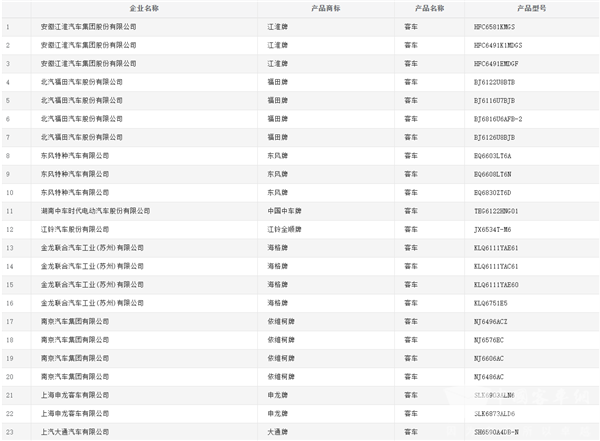This screenshot has height=441, width=600.
Task: Select model NJ6606AC cell
Action: [x=491, y=358]
